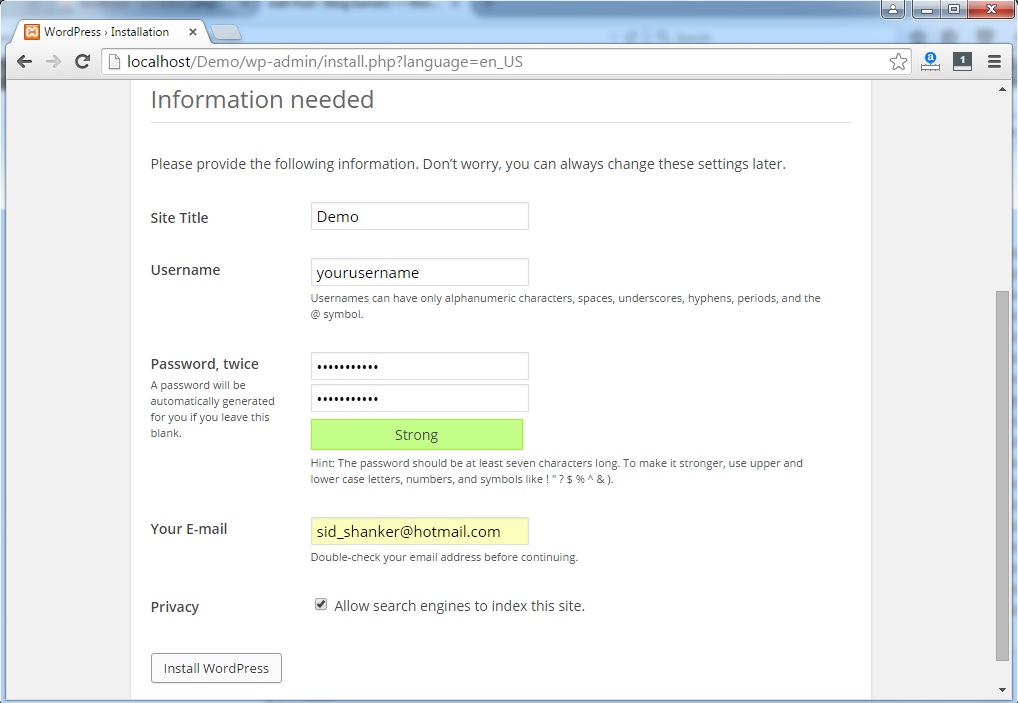Viewport: 1018px width, 703px height.
Task: Click the scrollbar up arrow
Action: (1002, 90)
